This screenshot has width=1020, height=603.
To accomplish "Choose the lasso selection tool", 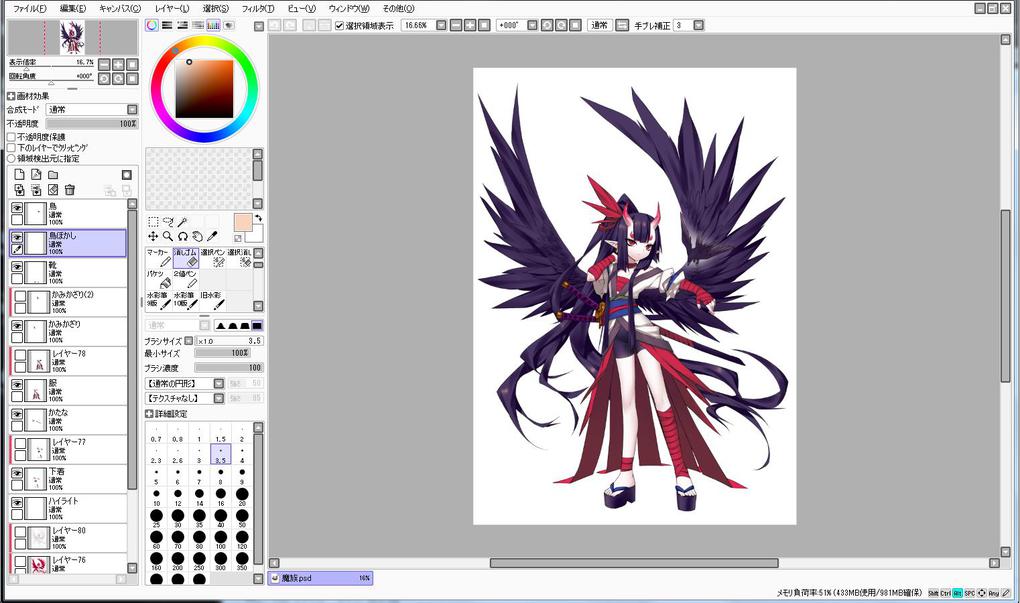I will click(168, 222).
